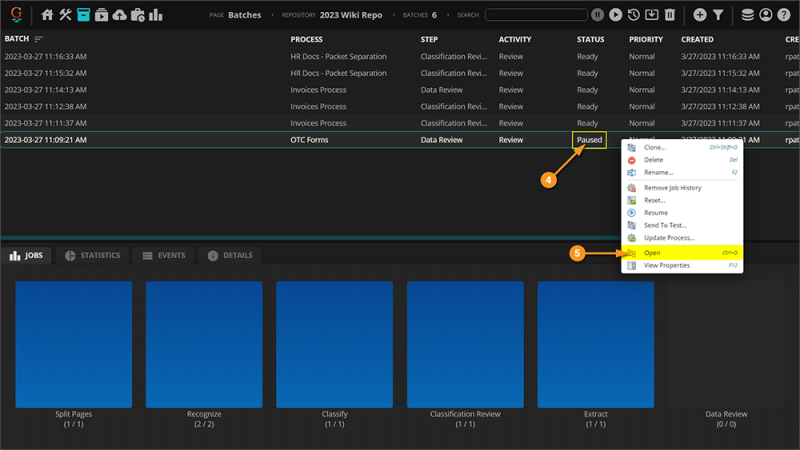Image resolution: width=800 pixels, height=450 pixels.
Task: Open the filter funnel icon
Action: pos(718,15)
